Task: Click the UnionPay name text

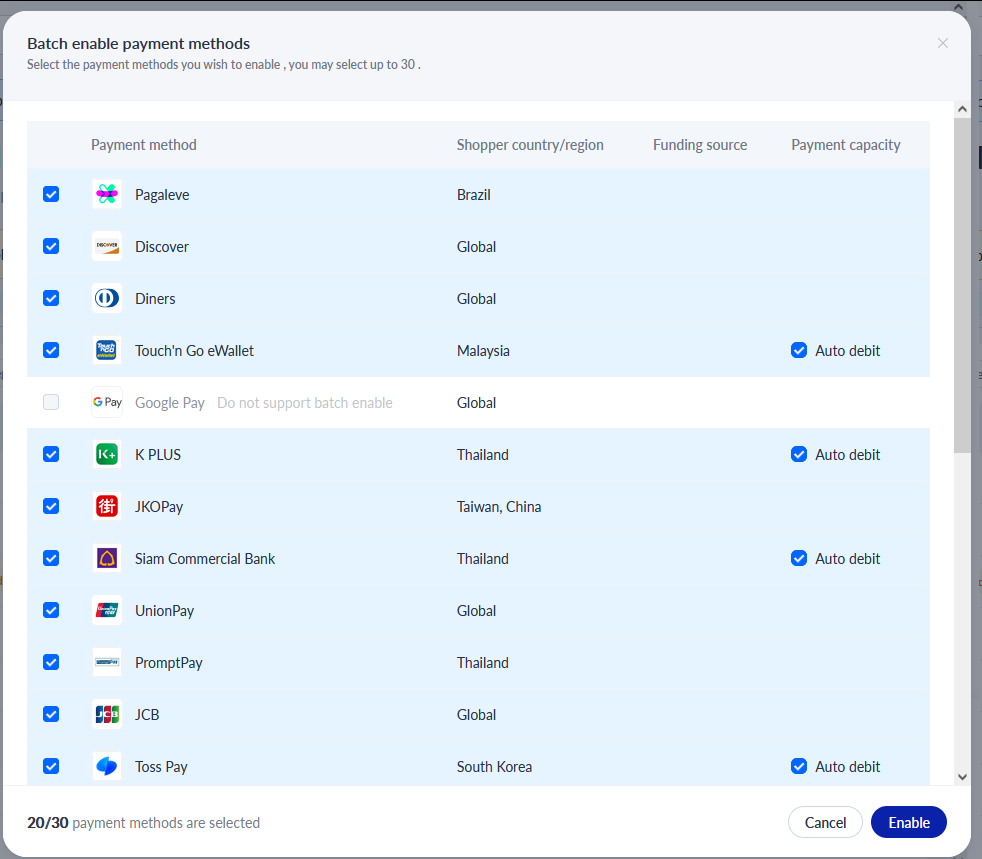Action: click(165, 610)
